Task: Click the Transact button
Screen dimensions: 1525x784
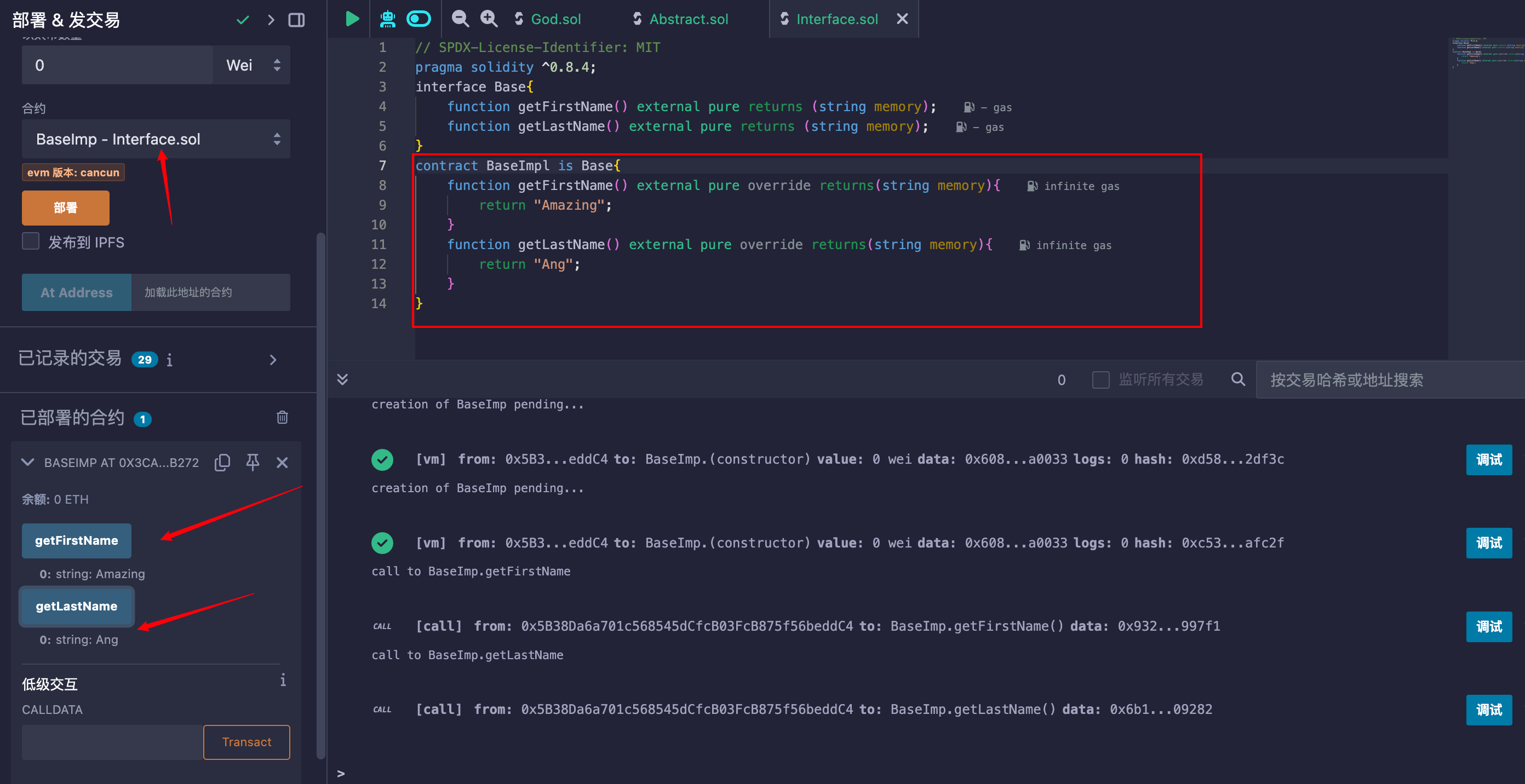Action: [x=247, y=742]
